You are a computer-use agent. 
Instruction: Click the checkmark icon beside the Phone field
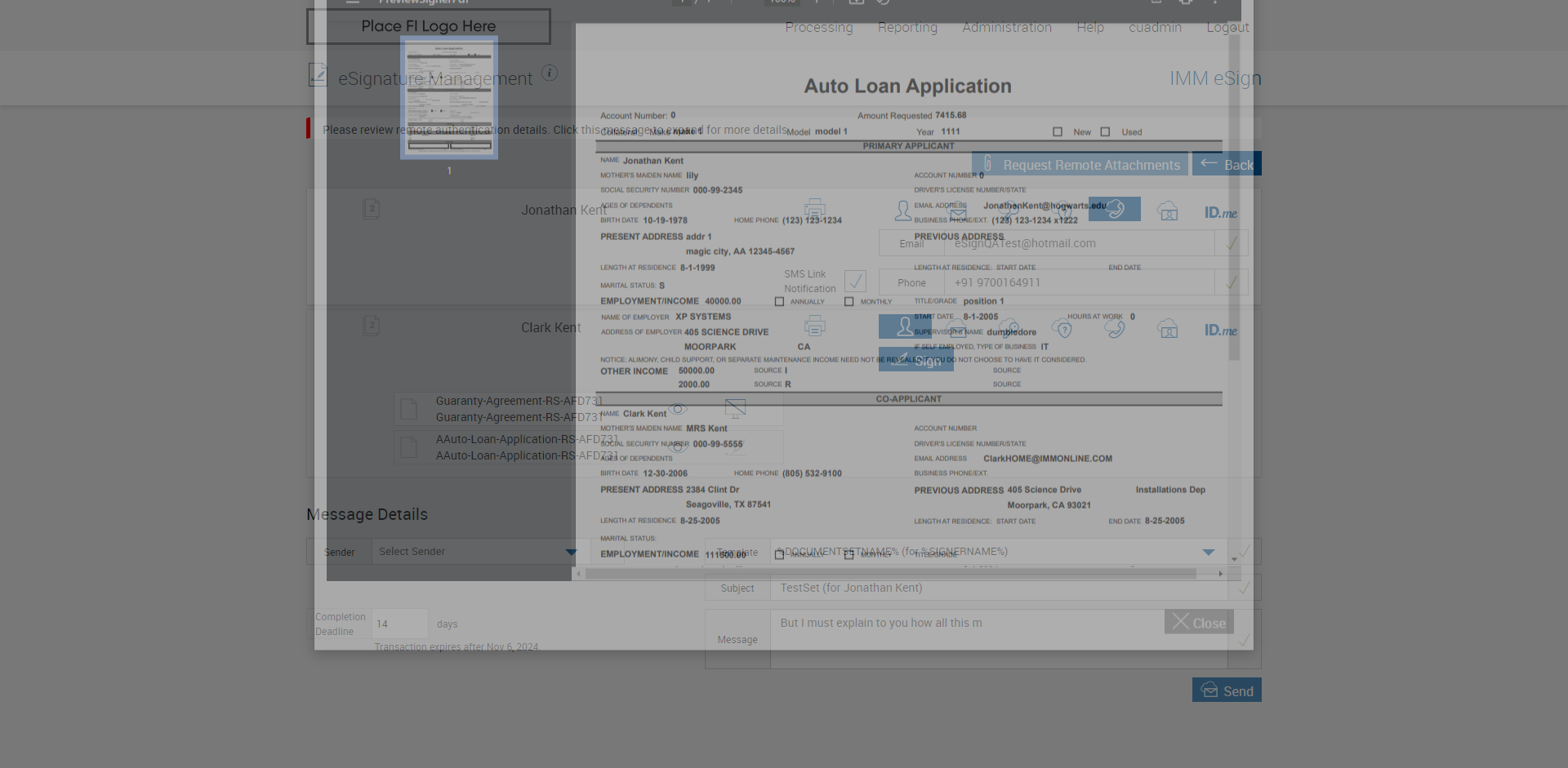coord(1232,282)
